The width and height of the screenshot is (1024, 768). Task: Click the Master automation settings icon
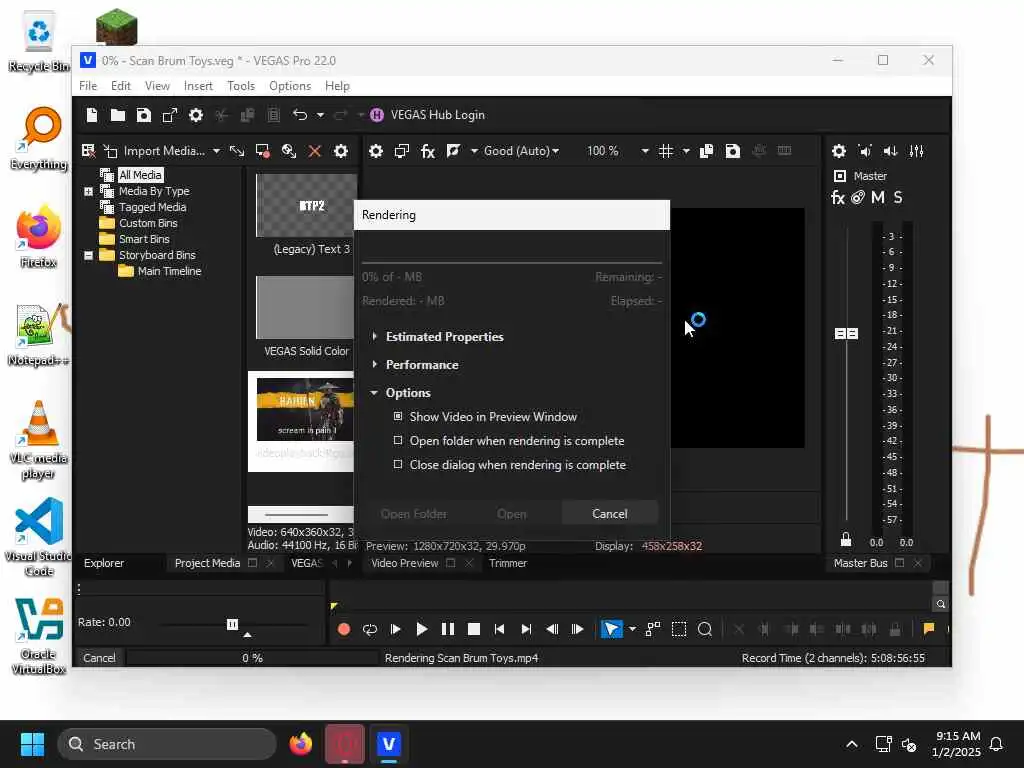(x=857, y=197)
